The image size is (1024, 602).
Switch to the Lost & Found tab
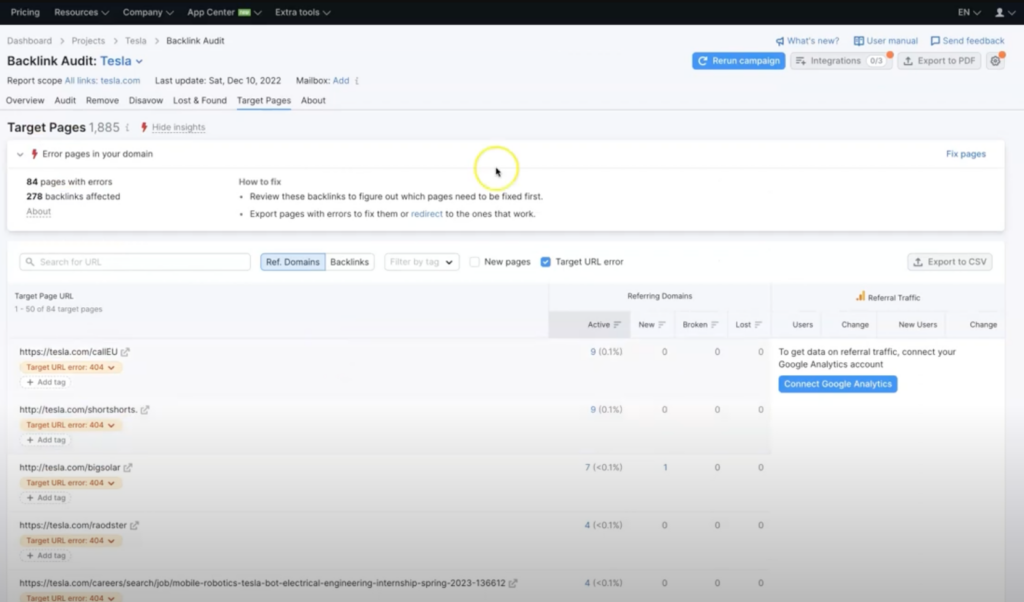200,101
